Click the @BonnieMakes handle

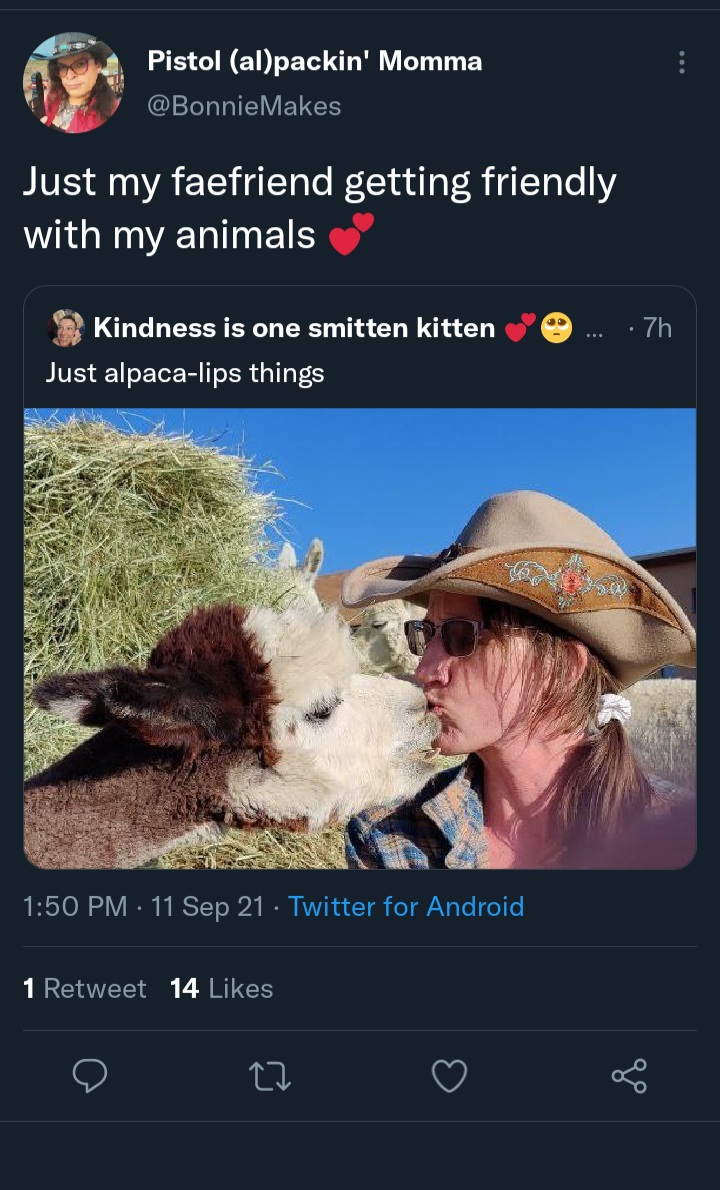point(244,105)
